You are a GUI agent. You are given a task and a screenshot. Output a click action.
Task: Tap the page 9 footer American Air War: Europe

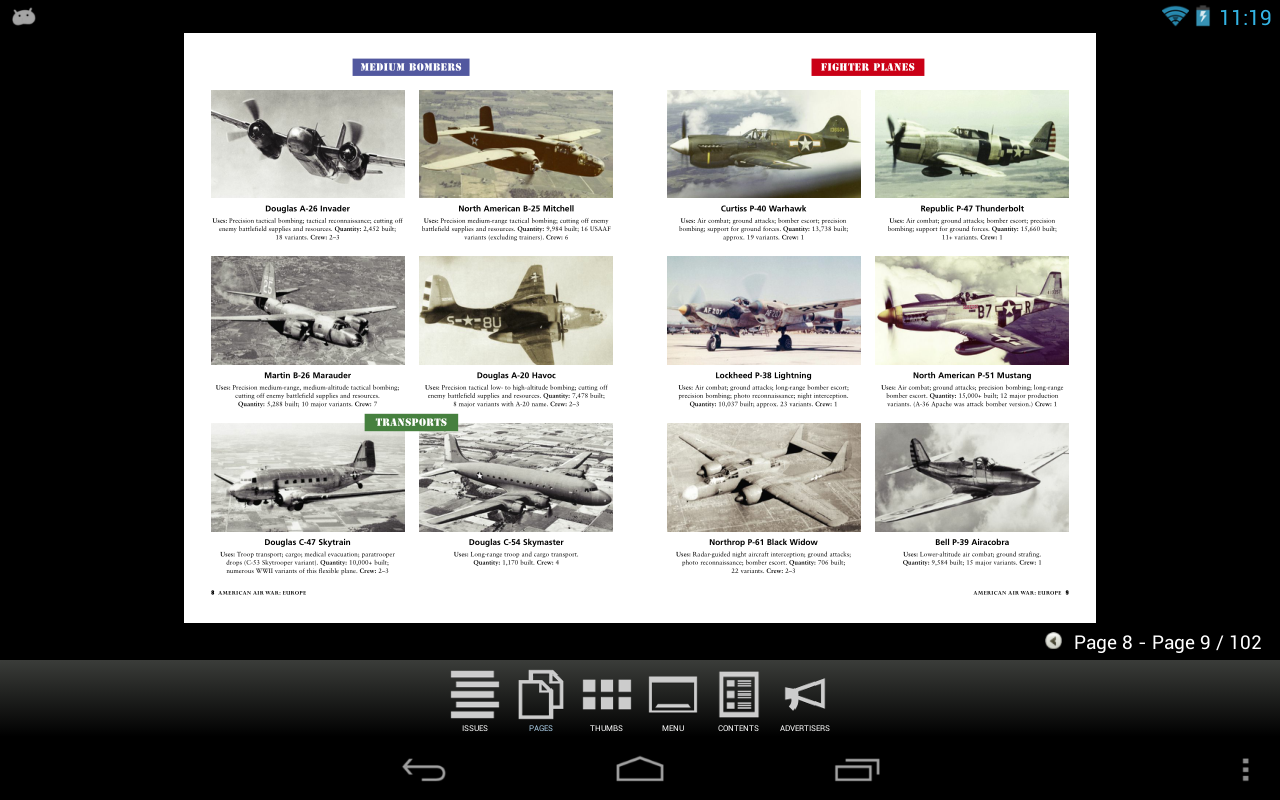pyautogui.click(x=1017, y=592)
